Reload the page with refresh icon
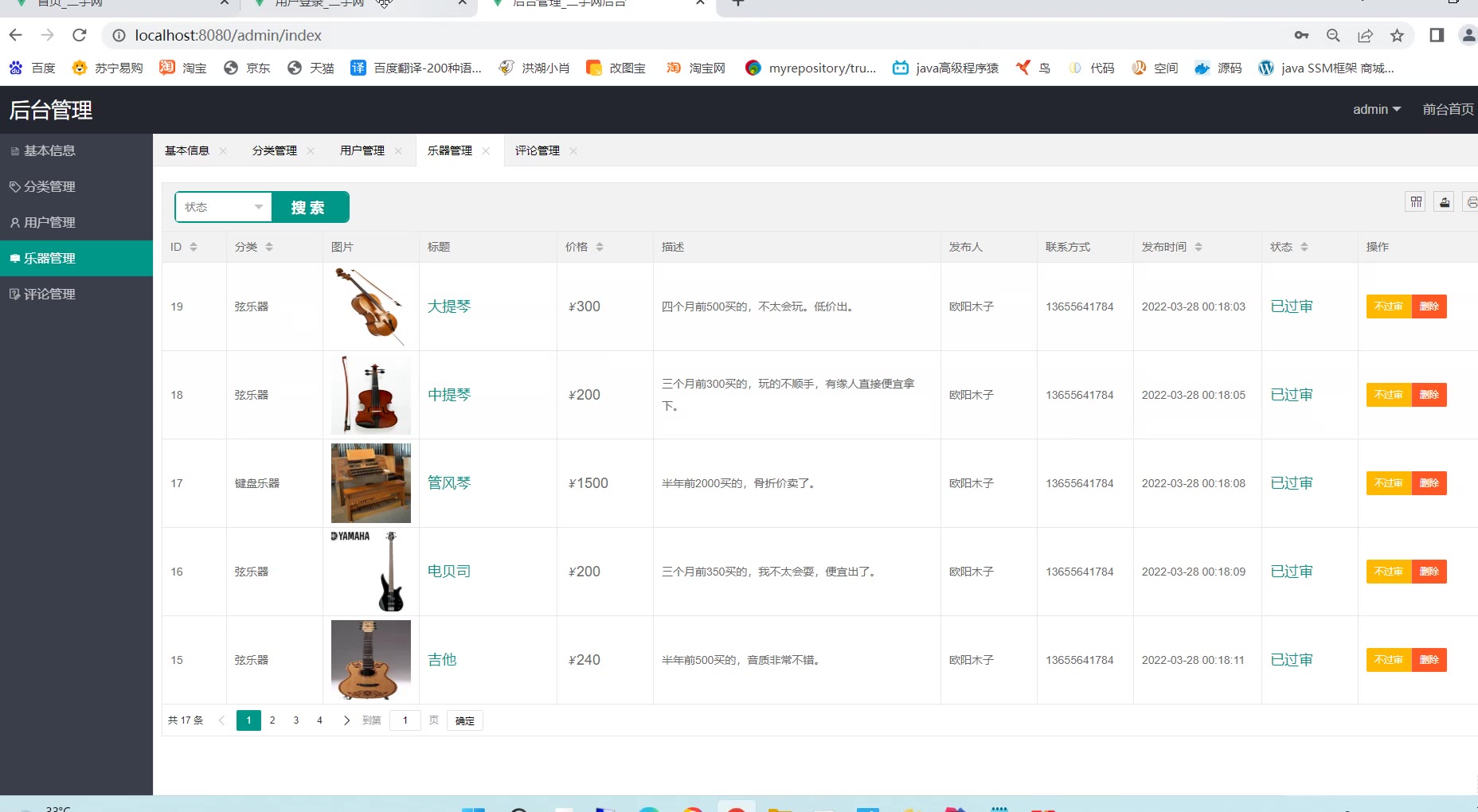This screenshot has width=1478, height=812. pos(79,35)
